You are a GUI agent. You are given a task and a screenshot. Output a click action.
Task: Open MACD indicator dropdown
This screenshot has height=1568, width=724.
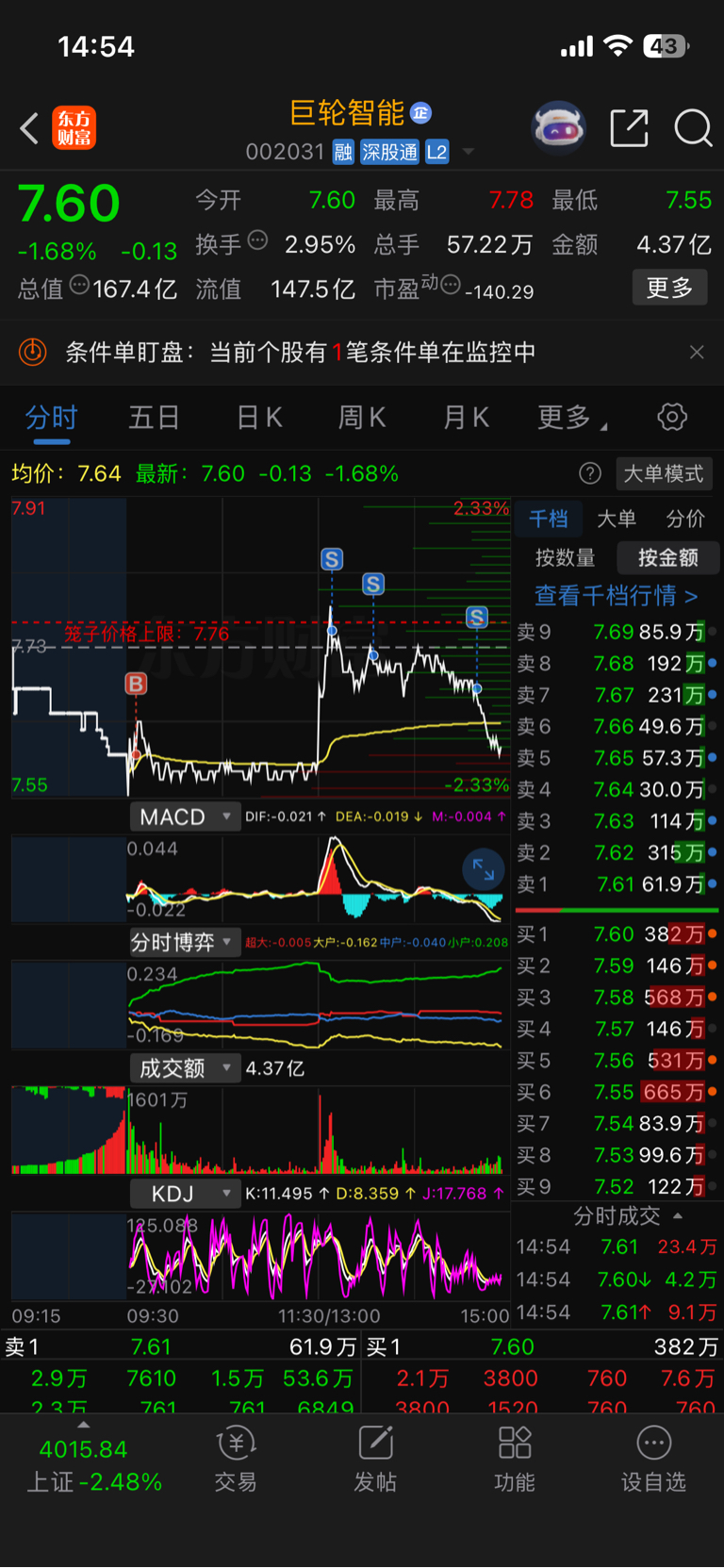[184, 817]
